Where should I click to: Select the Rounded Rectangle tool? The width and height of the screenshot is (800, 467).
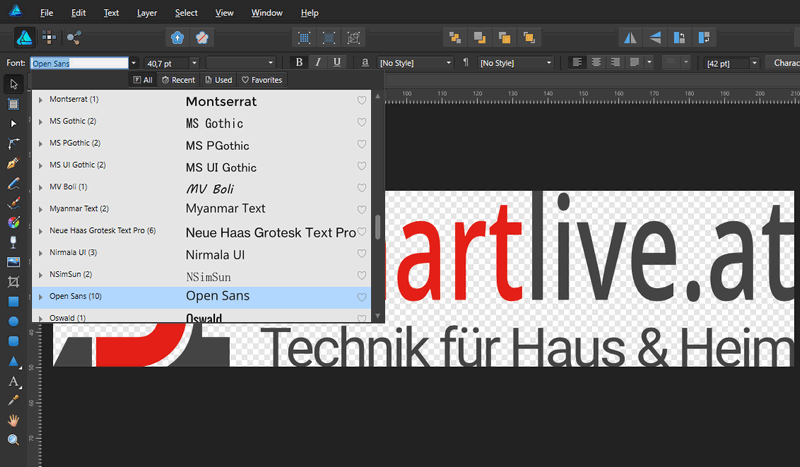click(14, 341)
